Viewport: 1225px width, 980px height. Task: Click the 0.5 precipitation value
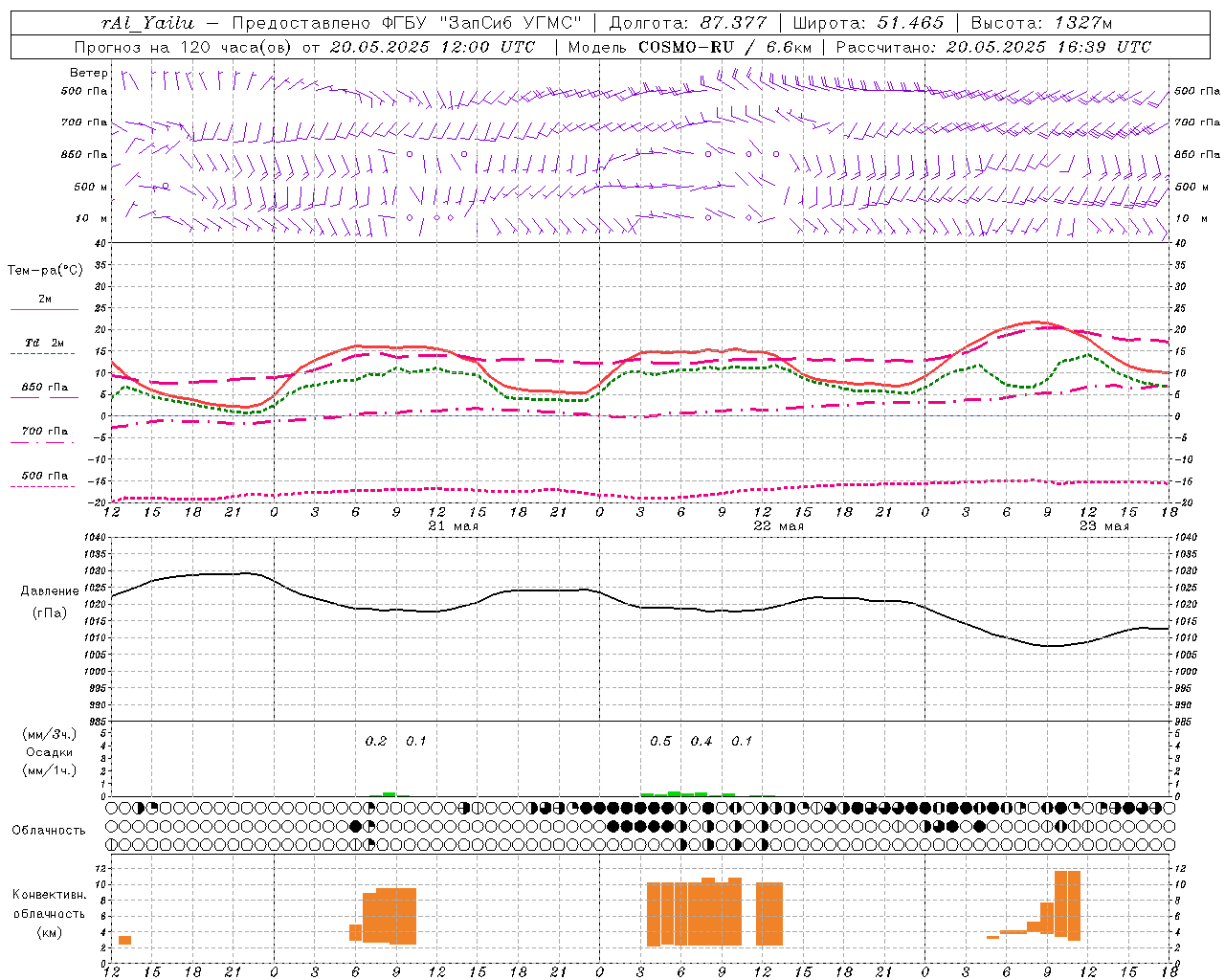pyautogui.click(x=660, y=742)
